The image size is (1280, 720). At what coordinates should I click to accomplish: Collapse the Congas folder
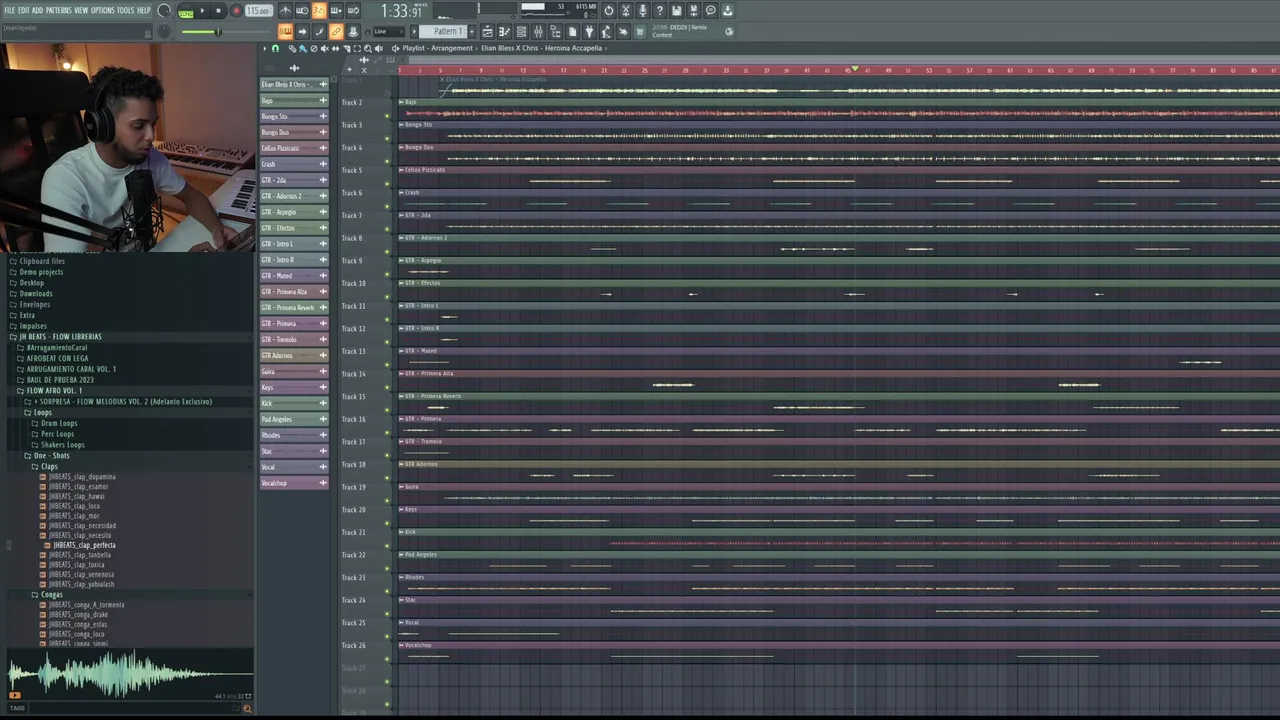pyautogui.click(x=47, y=595)
